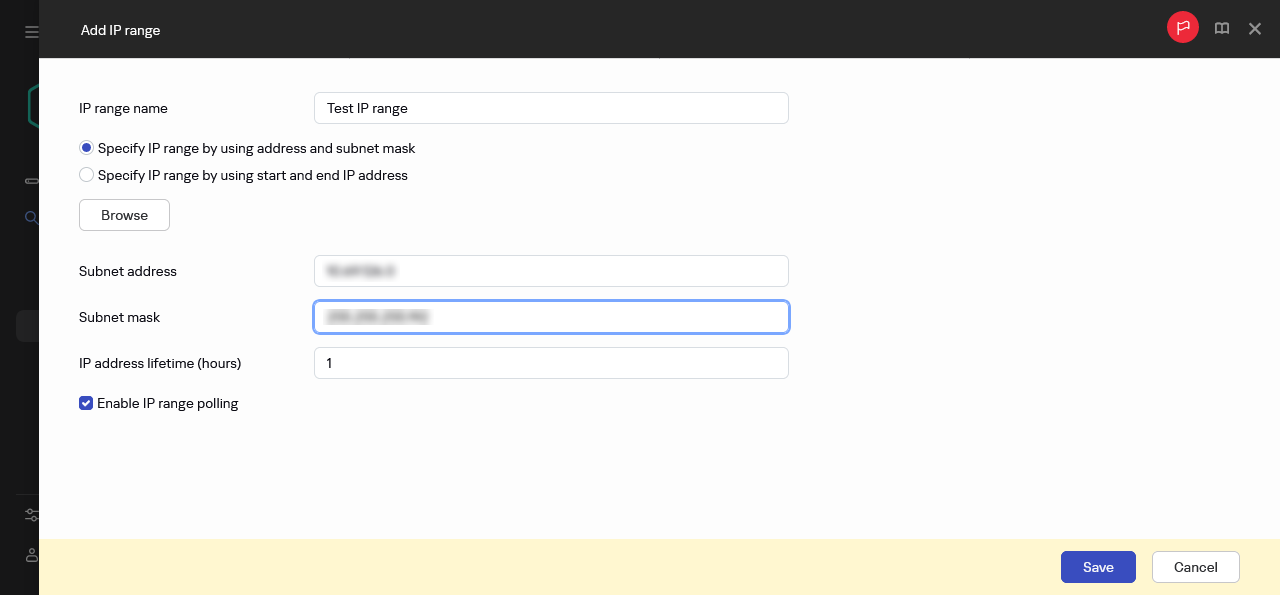The image size is (1280, 595).
Task: Close the Add IP range dialog
Action: 1255,29
